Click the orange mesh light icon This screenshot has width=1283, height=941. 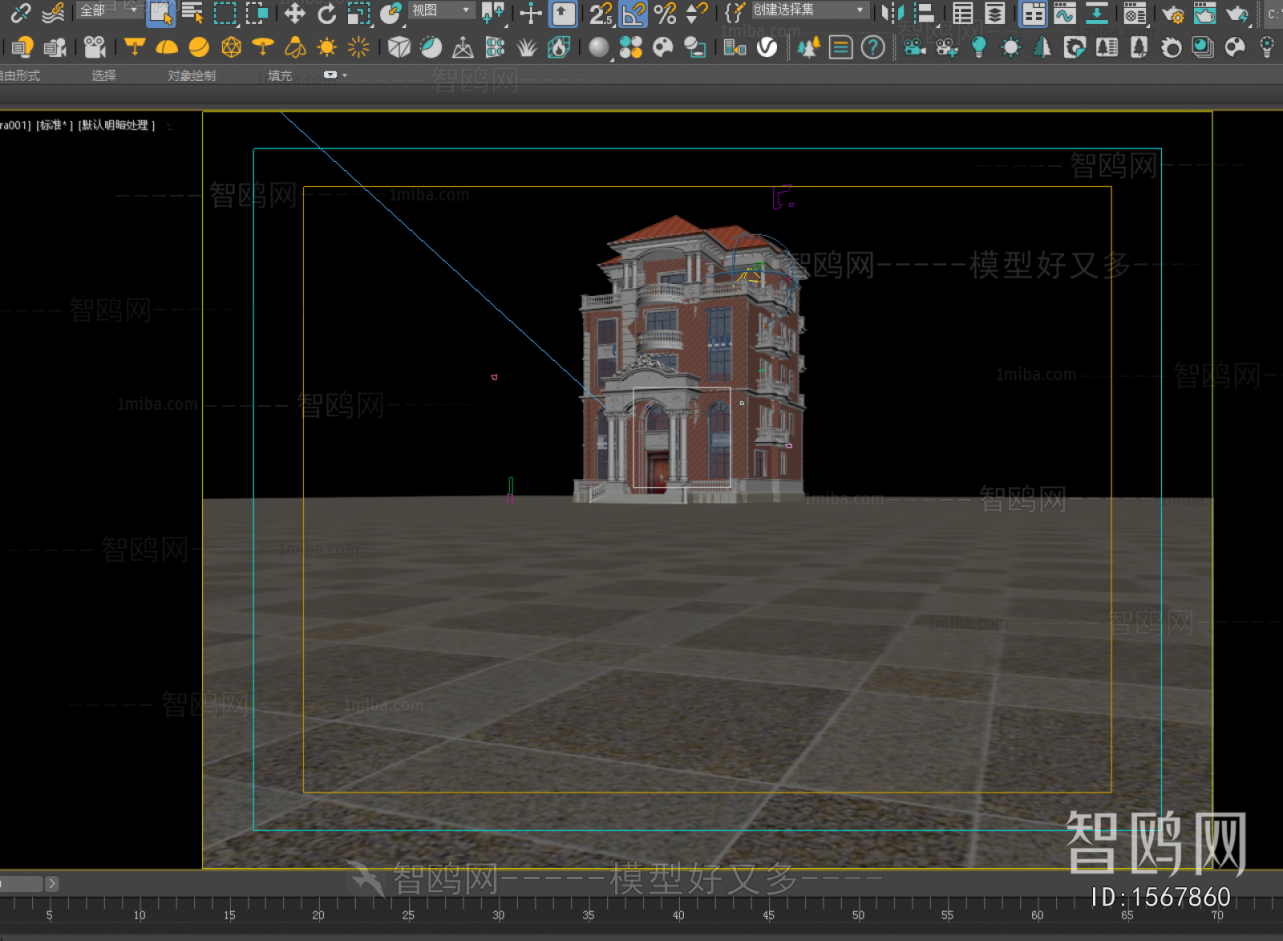[231, 47]
